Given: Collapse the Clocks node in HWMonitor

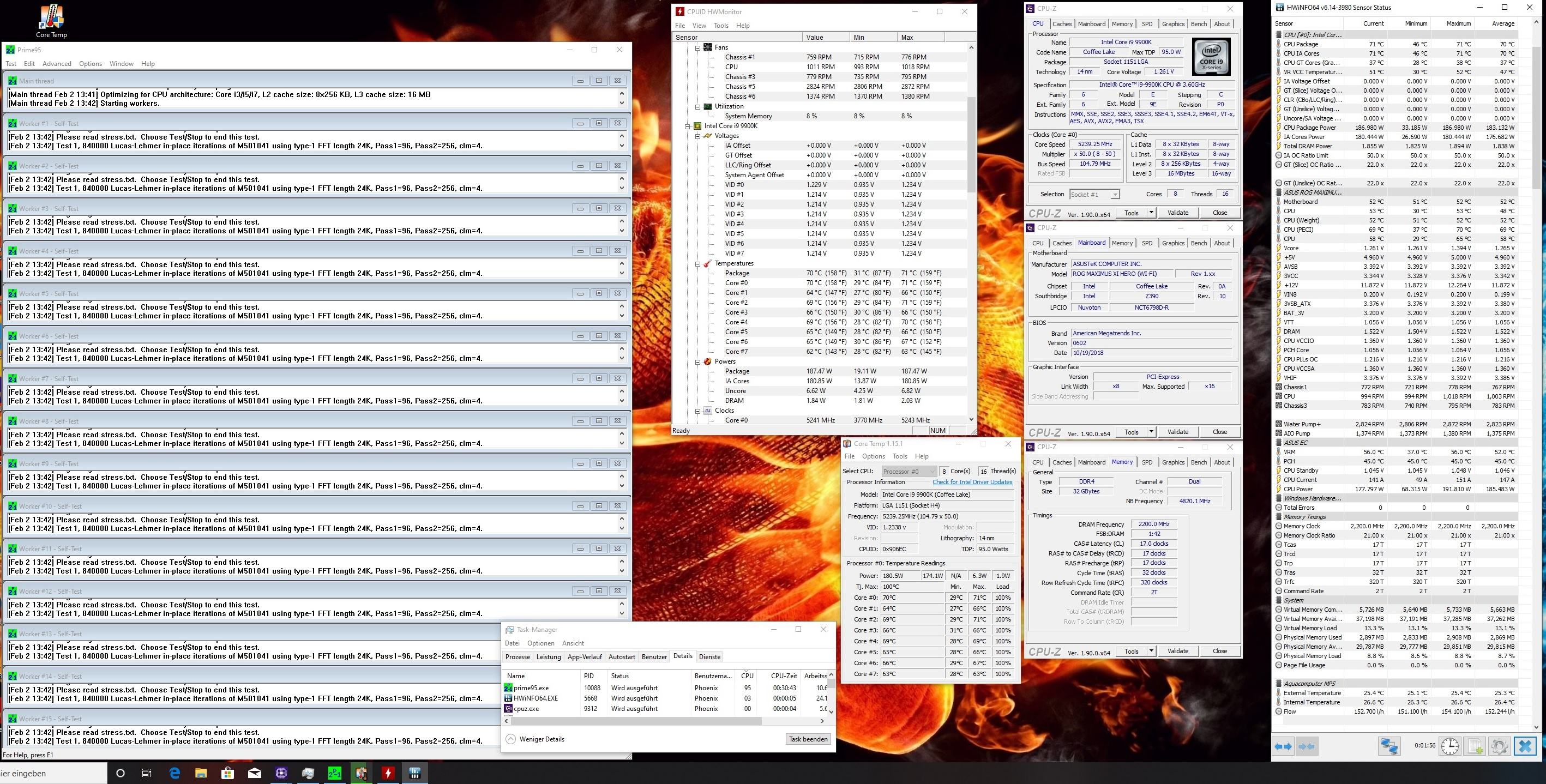Looking at the screenshot, I should 698,411.
